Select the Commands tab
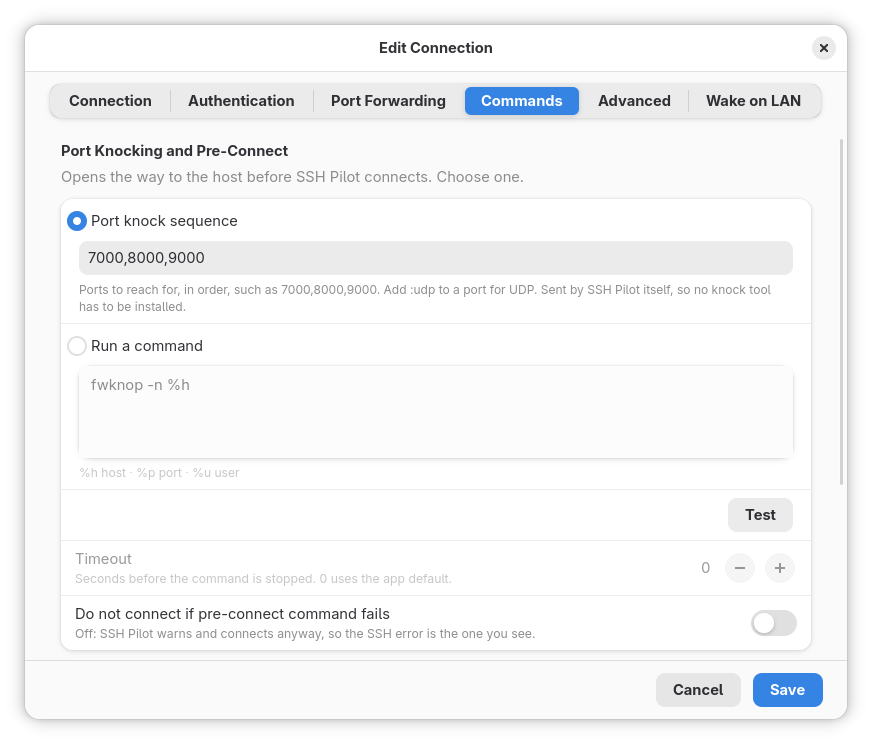 522,101
